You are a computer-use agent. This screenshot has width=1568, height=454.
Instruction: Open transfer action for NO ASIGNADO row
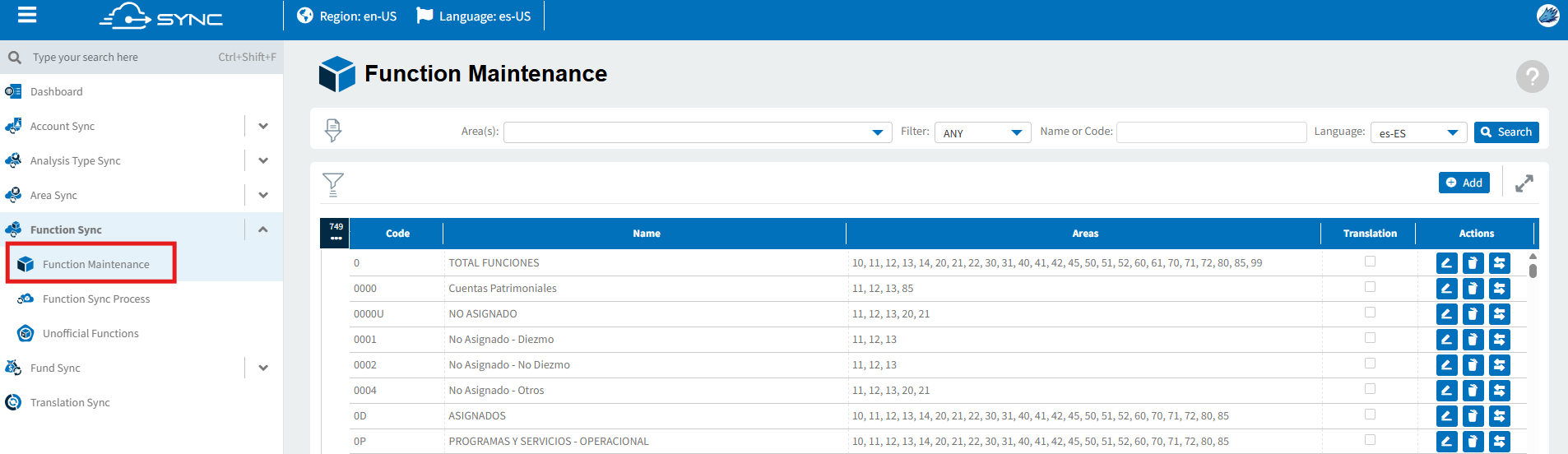(x=1499, y=314)
